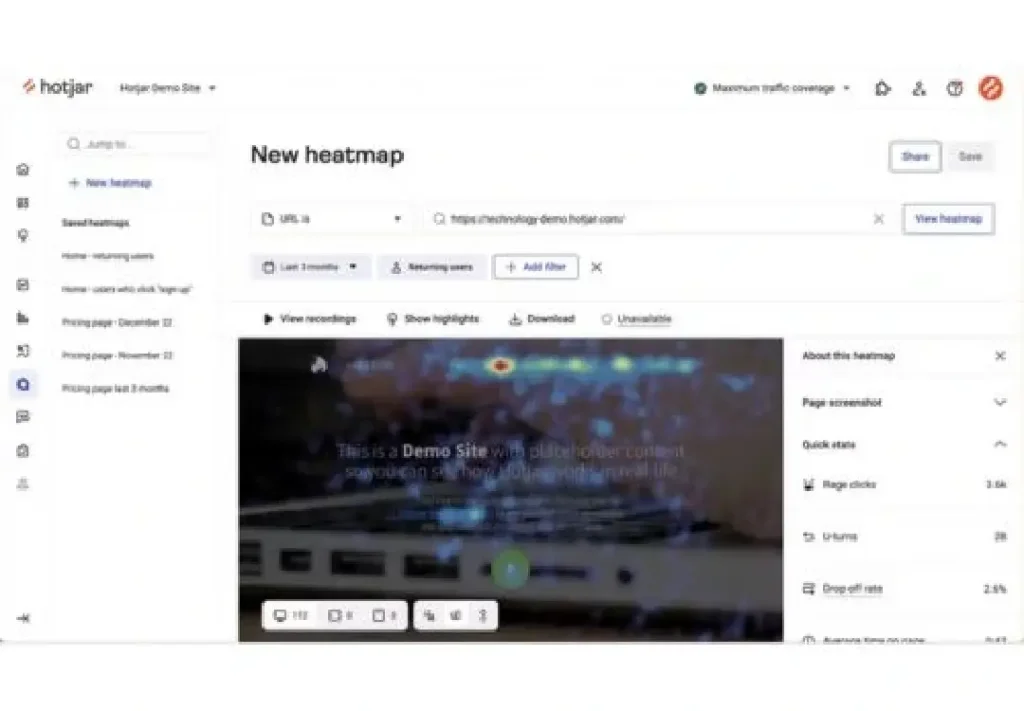Screen dimensions: 1024x711
Task: Open 'Home - returning users' saved heatmap
Action: (x=108, y=256)
